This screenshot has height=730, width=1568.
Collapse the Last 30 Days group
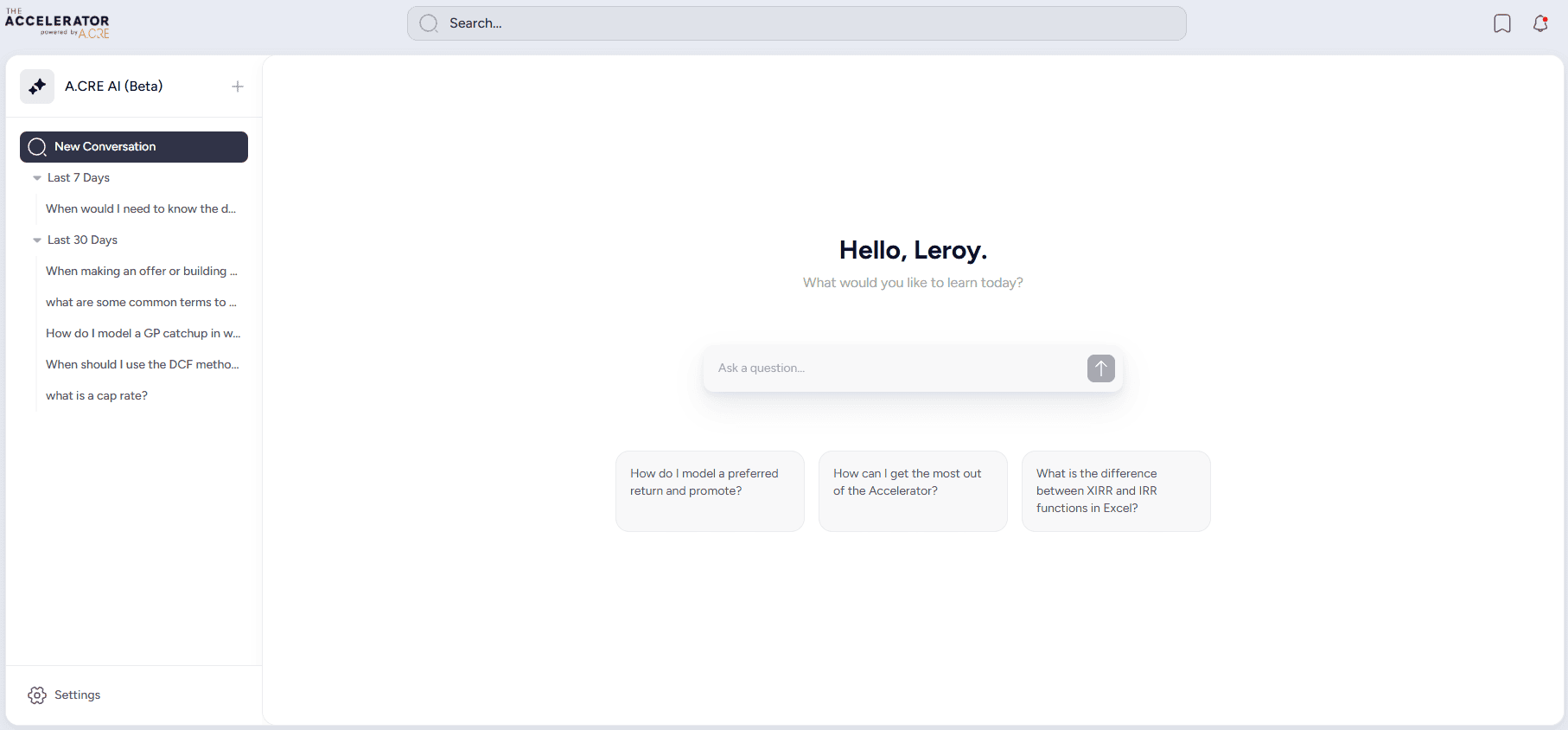[x=37, y=240]
